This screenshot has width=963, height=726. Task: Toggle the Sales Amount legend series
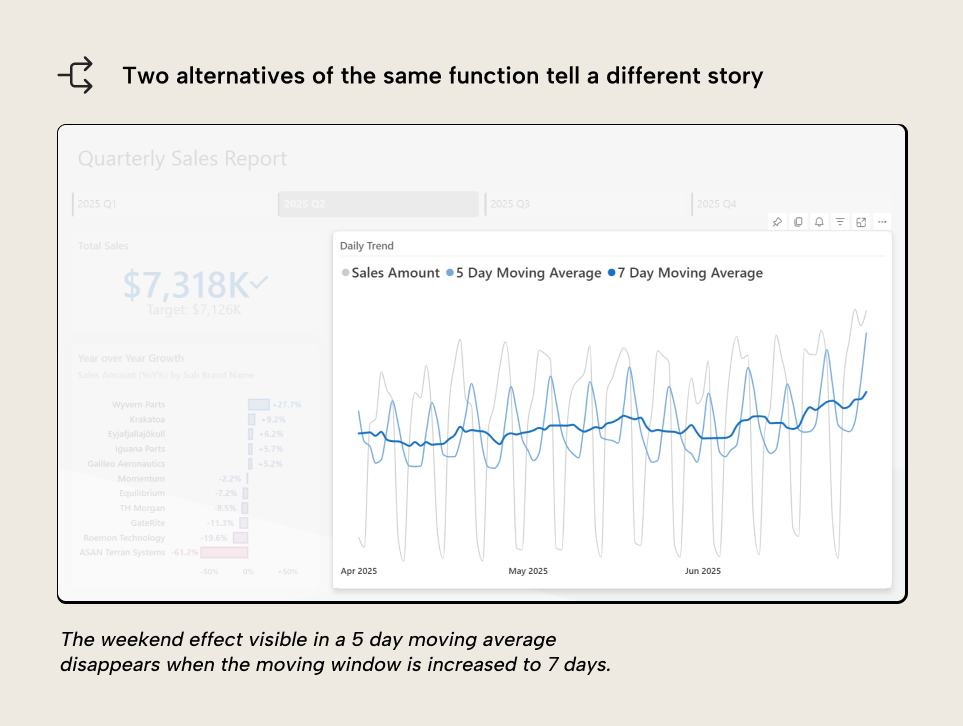point(394,272)
